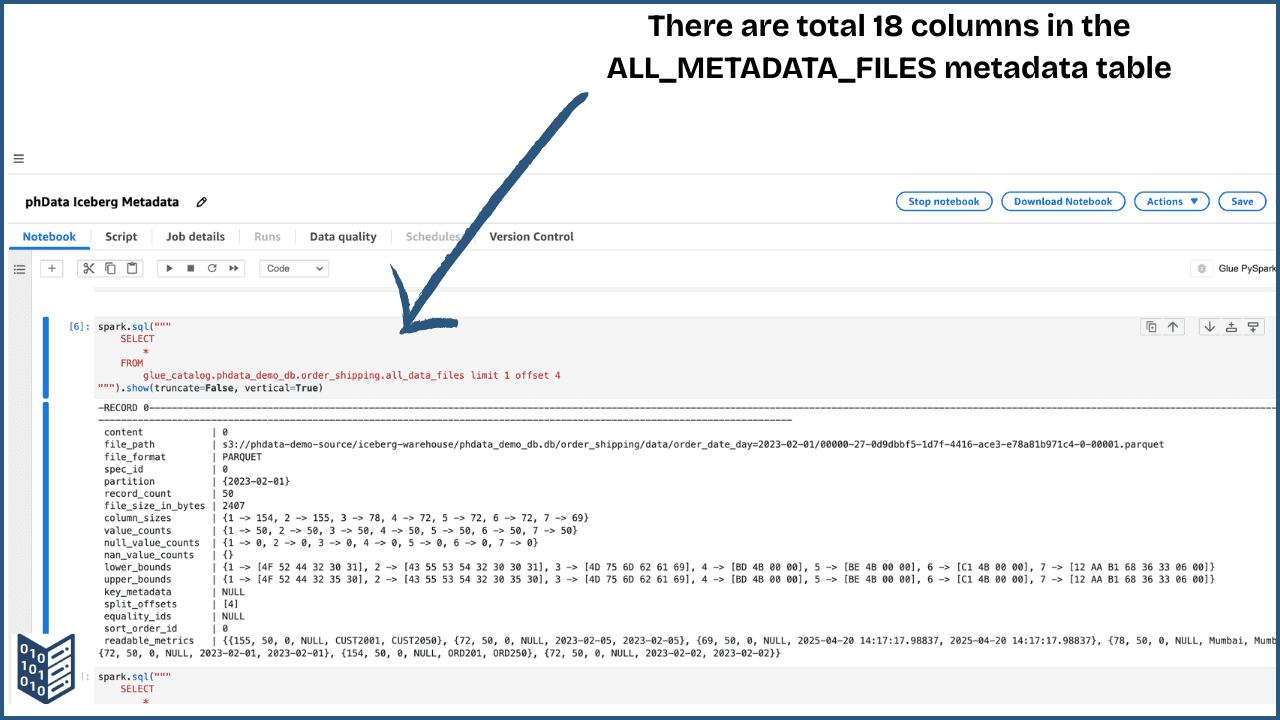1280x720 pixels.
Task: Click the Download Notebook button
Action: [x=1062, y=202]
